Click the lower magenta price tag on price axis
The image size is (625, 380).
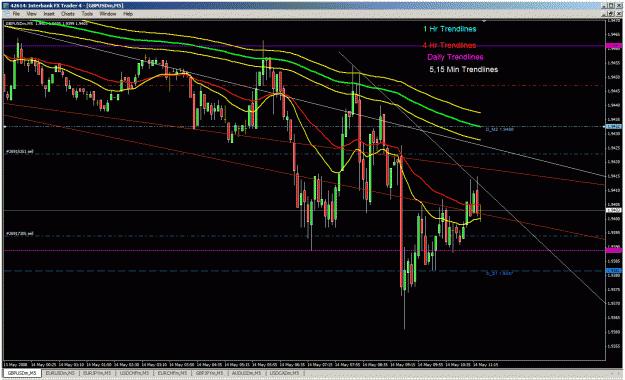click(x=613, y=250)
